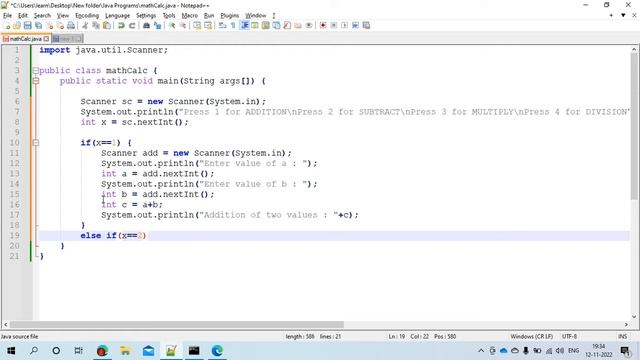This screenshot has height=360, width=640.
Task: Cut selection with the scissors icon
Action: [85, 25]
